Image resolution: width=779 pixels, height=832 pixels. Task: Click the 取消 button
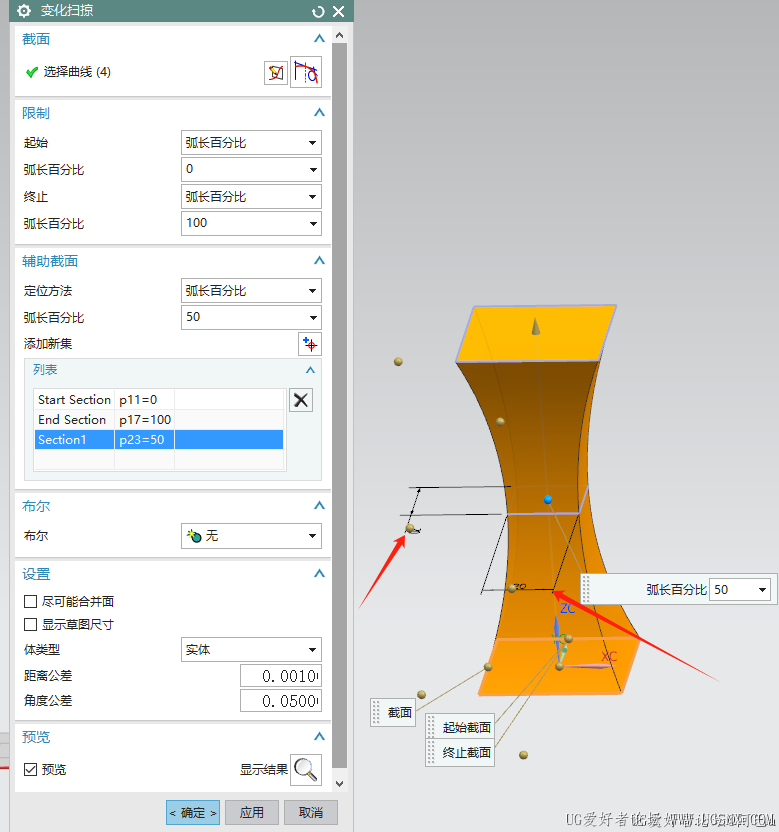coord(310,812)
